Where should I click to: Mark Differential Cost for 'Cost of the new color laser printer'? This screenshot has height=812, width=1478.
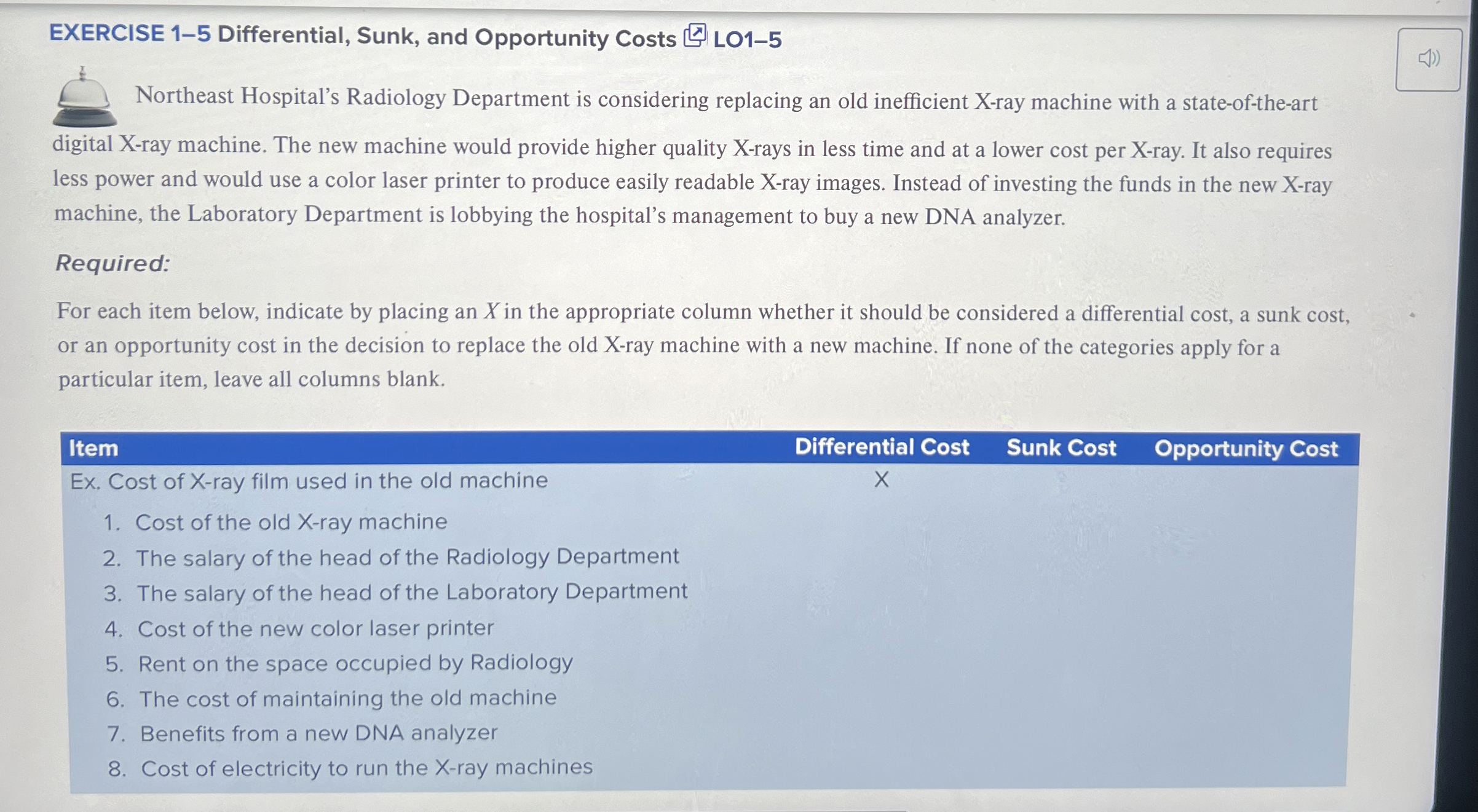click(882, 628)
